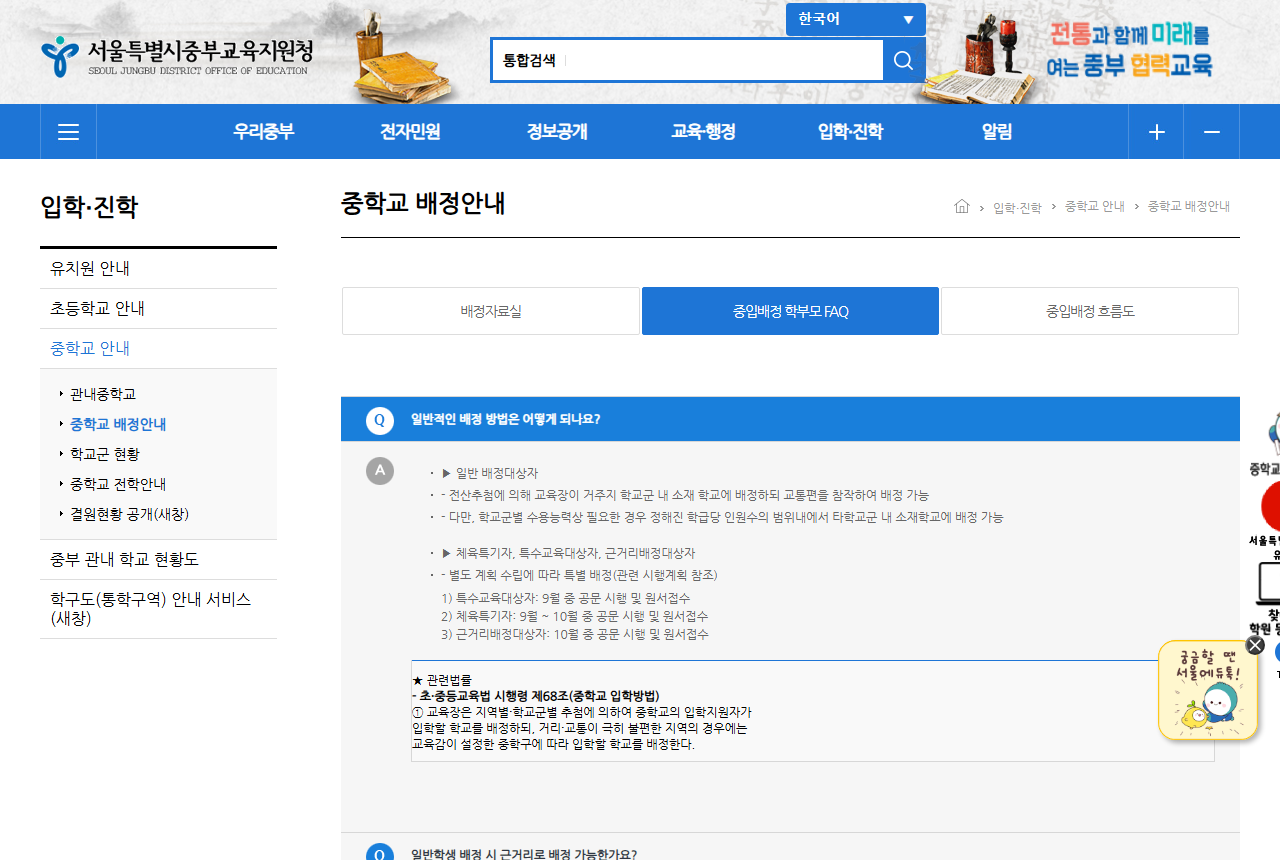Increase text size with the plus icon
This screenshot has width=1280, height=860.
coord(1156,132)
